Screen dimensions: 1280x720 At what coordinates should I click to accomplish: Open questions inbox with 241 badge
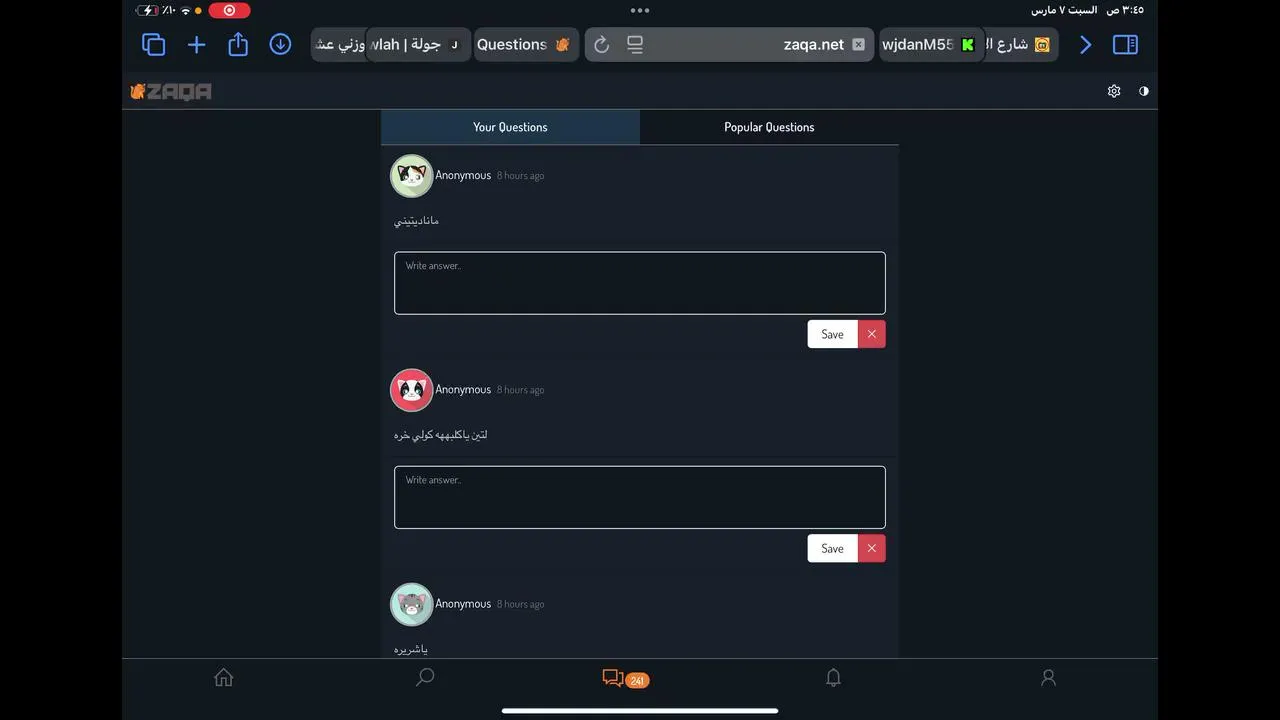pyautogui.click(x=626, y=679)
